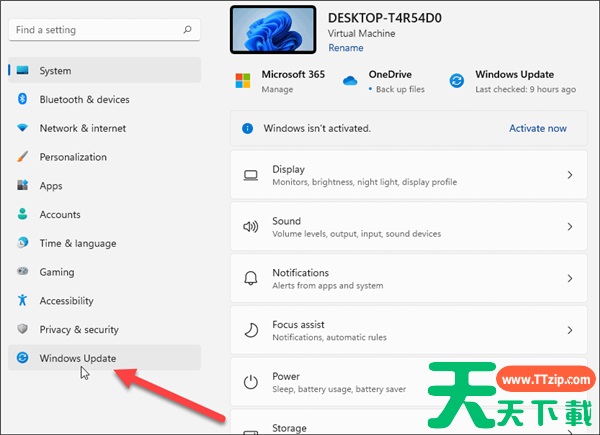600x435 pixels.
Task: Click the search magnifier icon
Action: [188, 29]
